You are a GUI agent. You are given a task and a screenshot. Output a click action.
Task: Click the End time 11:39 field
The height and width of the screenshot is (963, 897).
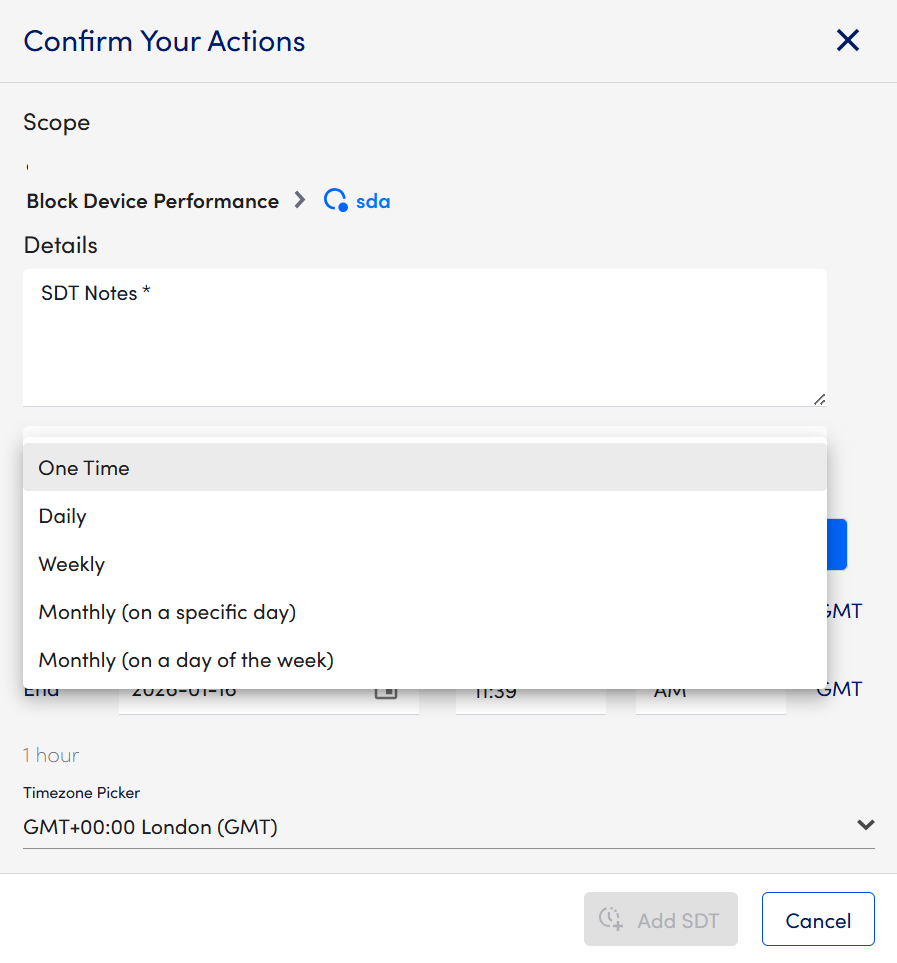530,695
